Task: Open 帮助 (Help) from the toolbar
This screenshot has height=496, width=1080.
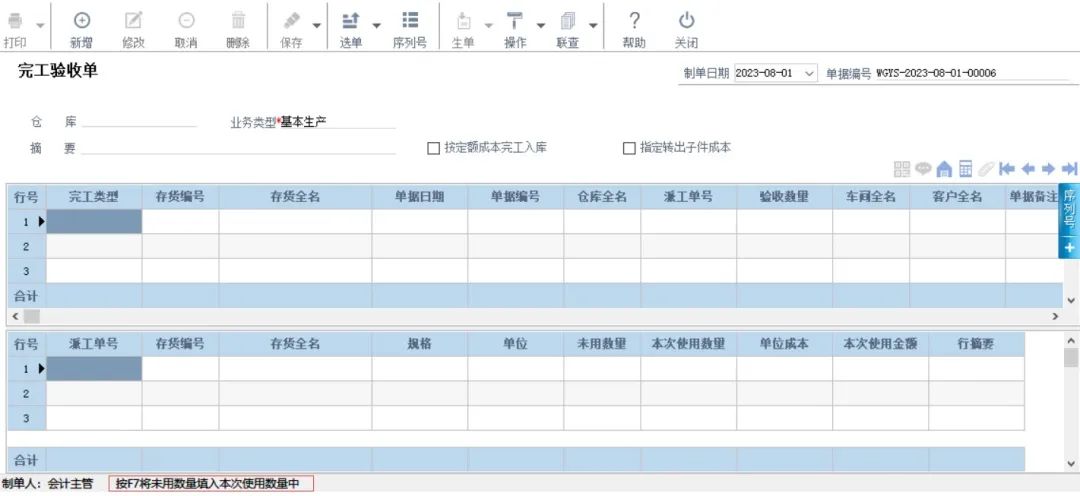Action: coord(634,21)
